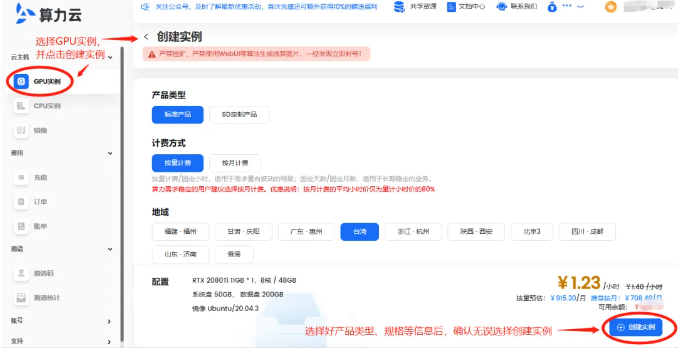Select region 陕西·西安

tap(476, 232)
